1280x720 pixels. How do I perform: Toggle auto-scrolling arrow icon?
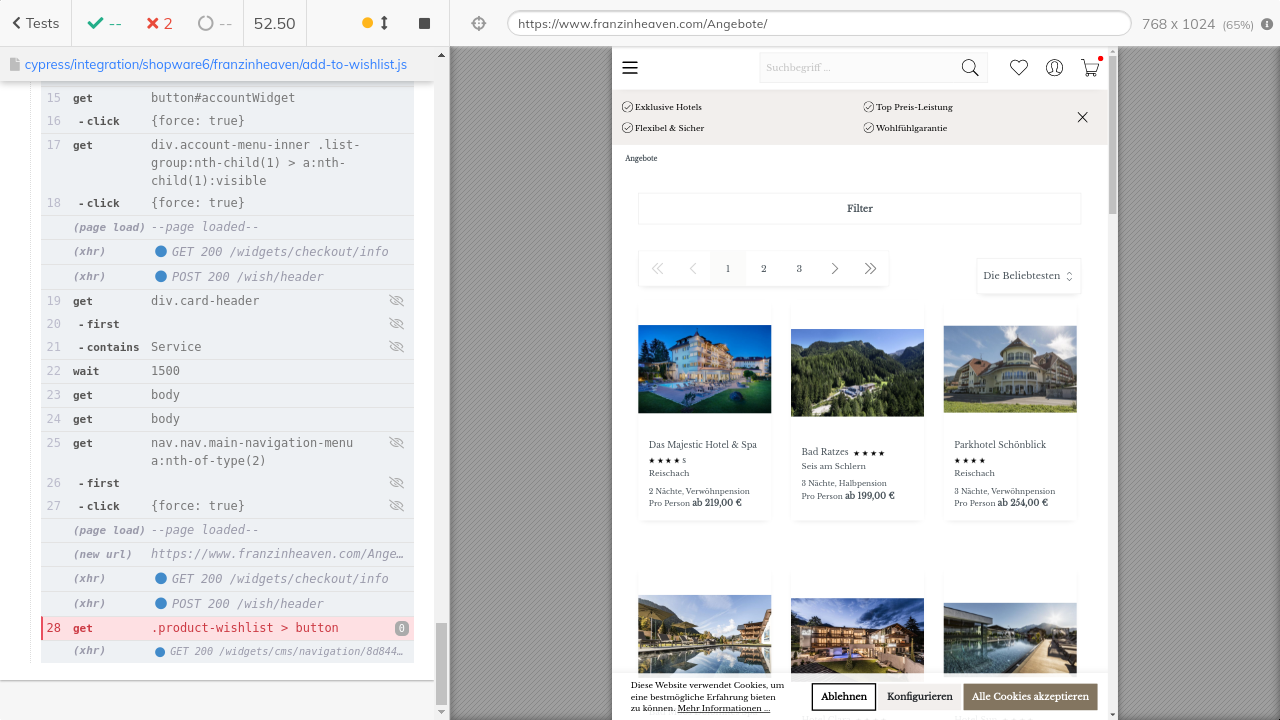(x=384, y=23)
